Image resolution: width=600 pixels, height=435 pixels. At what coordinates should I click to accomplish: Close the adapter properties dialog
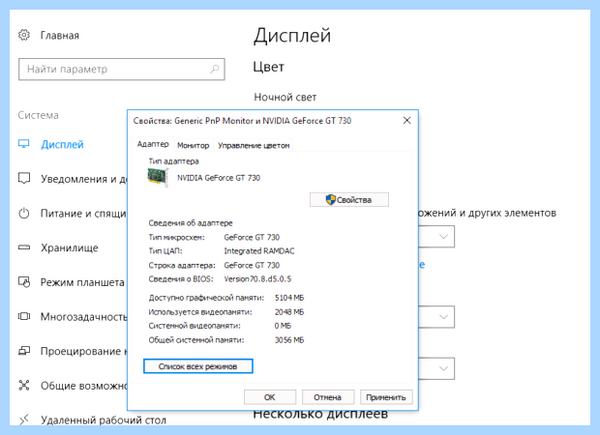[x=407, y=121]
